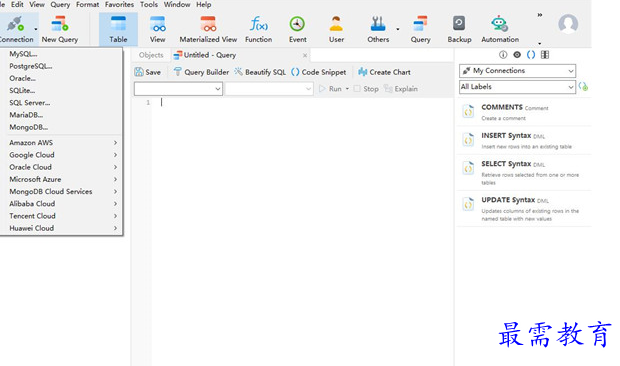
Task: Show the code snippet pane icon
Action: coord(531,55)
